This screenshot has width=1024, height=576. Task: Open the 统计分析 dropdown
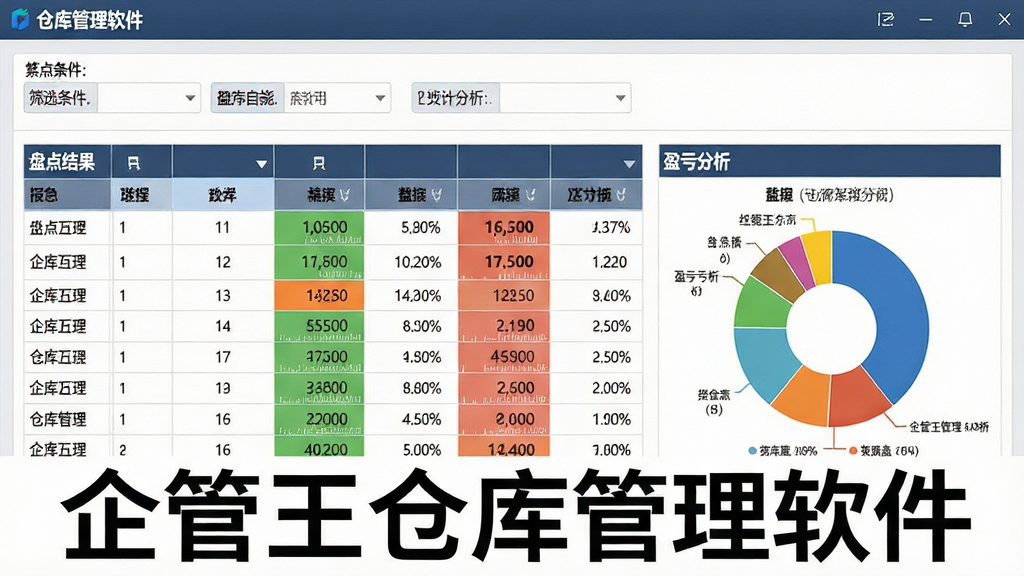click(620, 98)
